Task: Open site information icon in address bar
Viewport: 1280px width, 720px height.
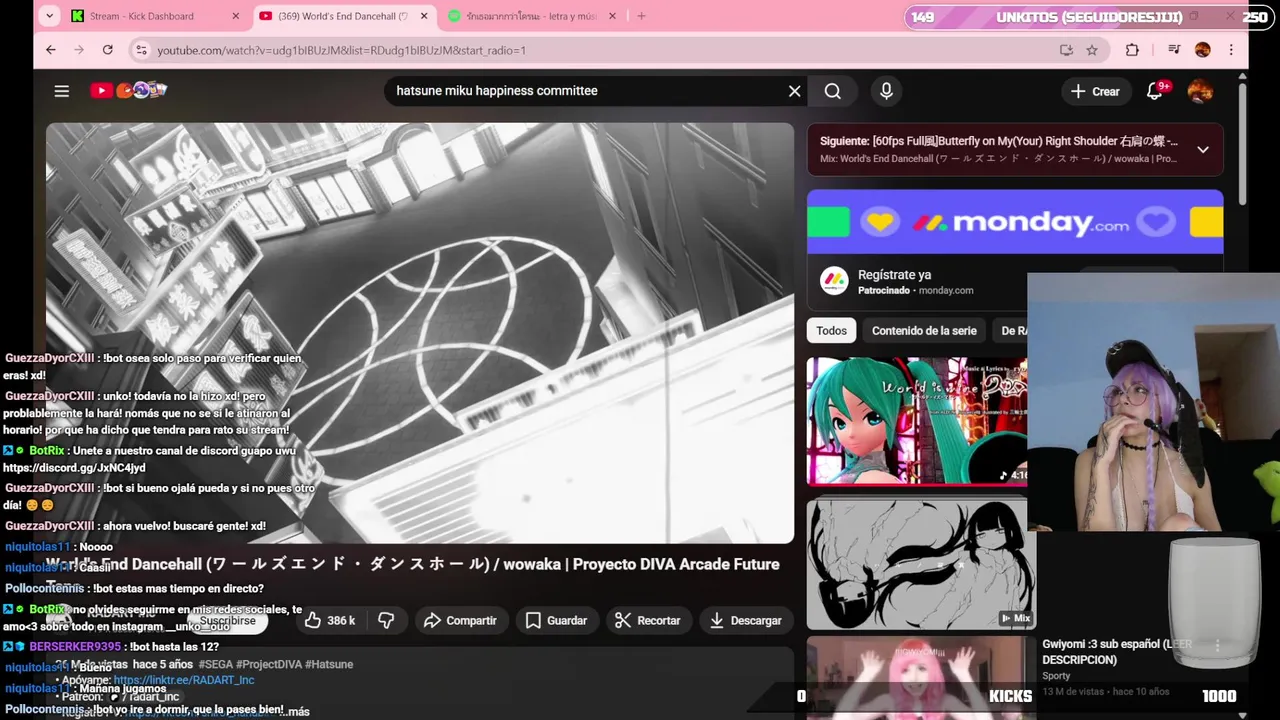Action: [x=142, y=50]
